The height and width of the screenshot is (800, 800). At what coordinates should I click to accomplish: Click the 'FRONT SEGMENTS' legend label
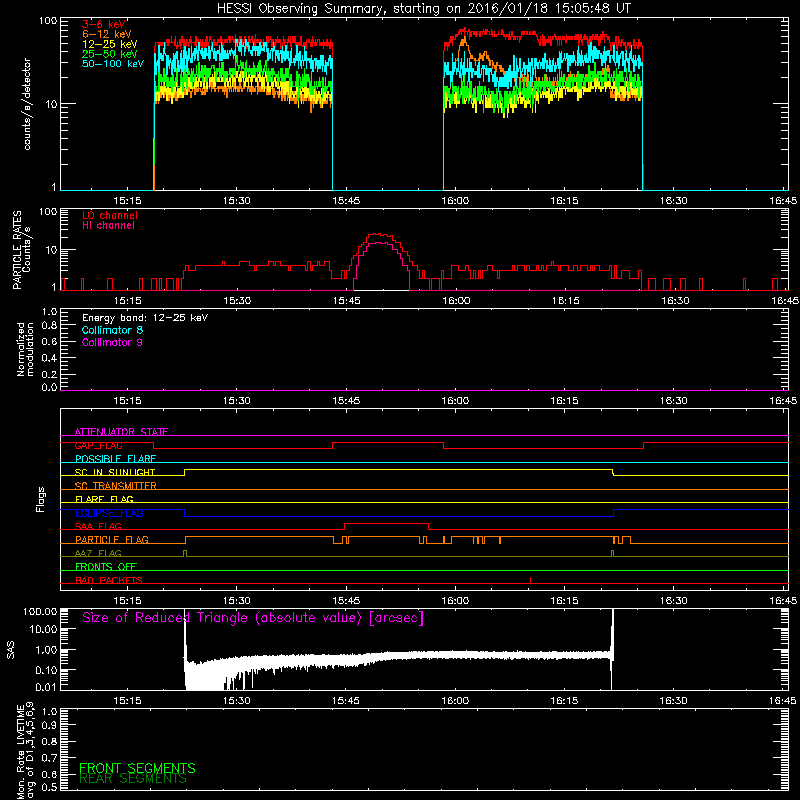tap(137, 768)
